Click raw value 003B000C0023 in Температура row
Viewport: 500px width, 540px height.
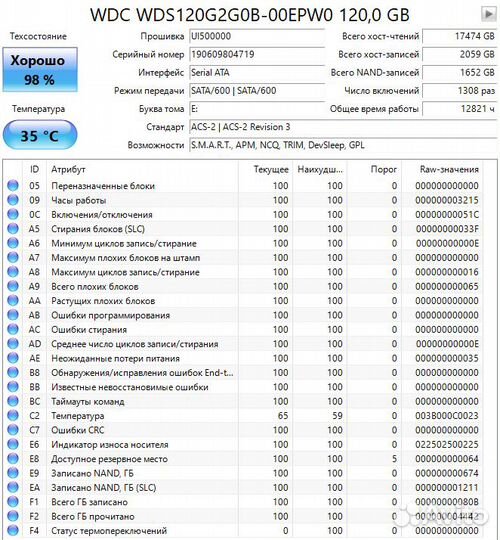pos(447,416)
